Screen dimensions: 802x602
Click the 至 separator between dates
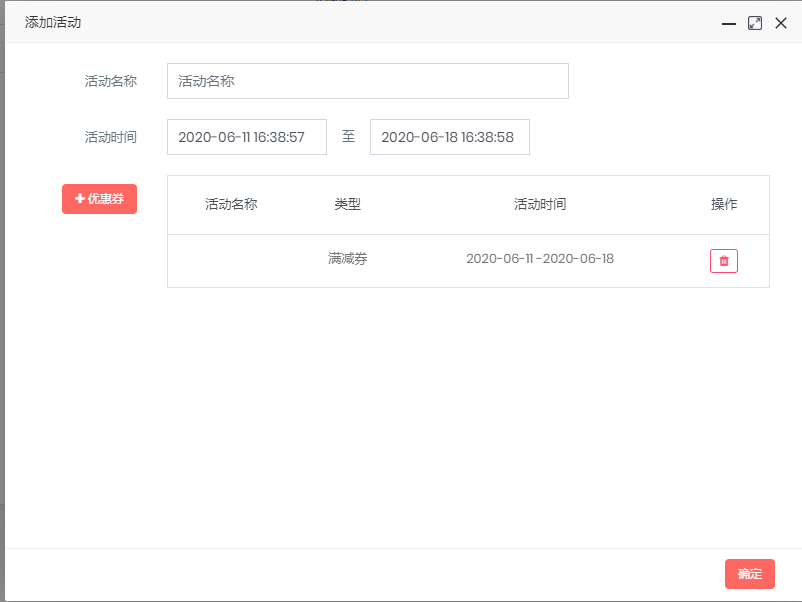pos(348,137)
